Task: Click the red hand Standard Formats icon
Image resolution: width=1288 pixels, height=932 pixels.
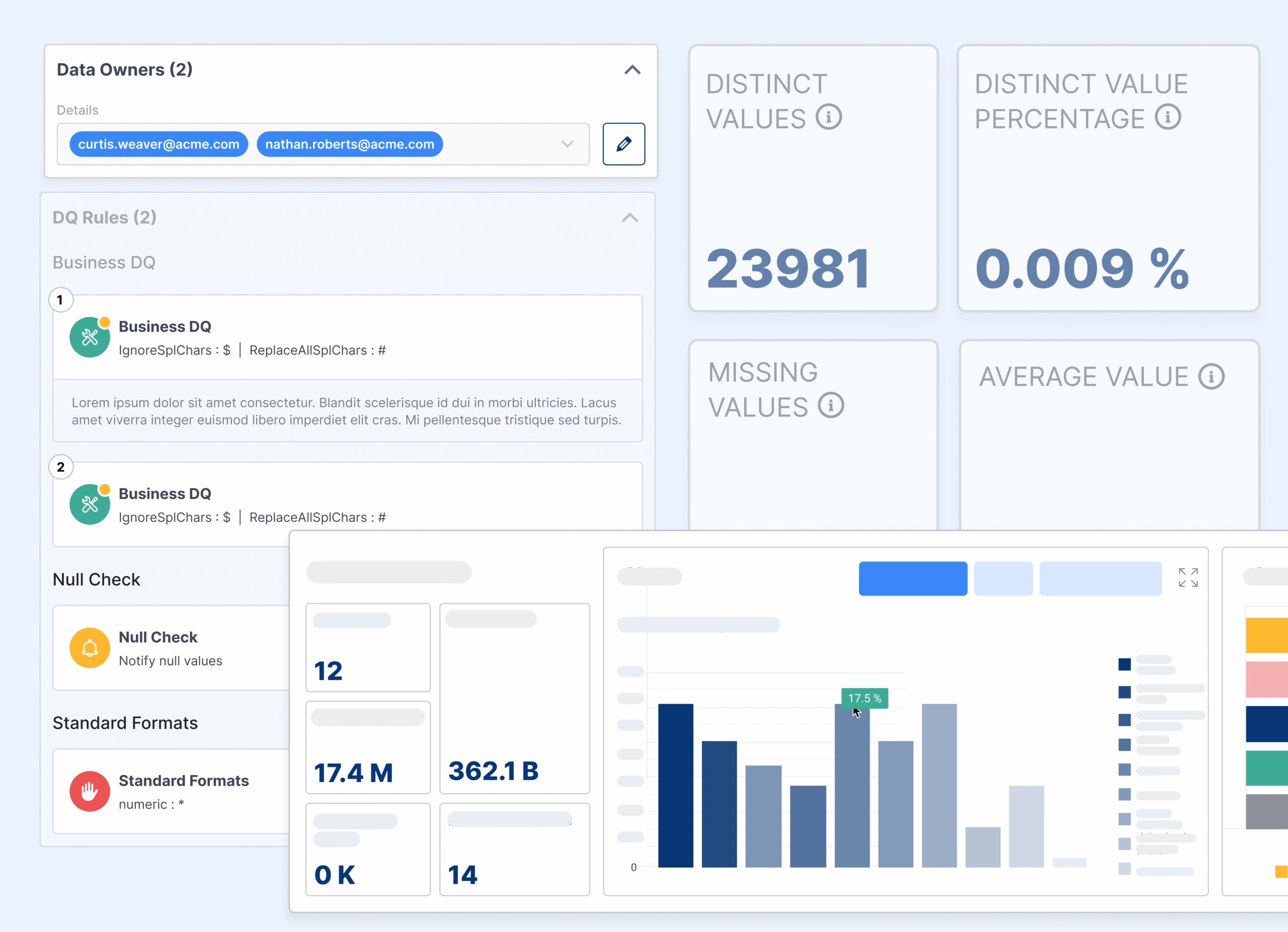Action: click(x=90, y=791)
